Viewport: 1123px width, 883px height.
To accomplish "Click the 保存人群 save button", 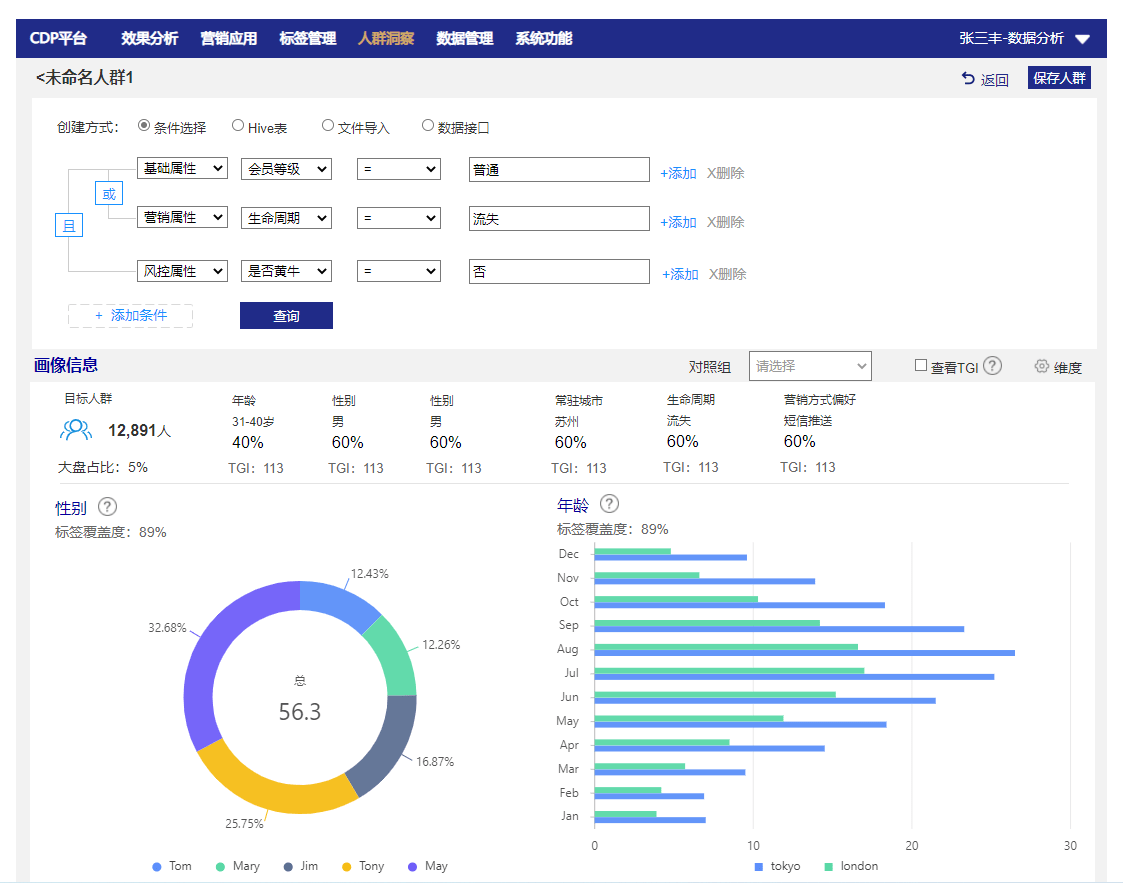I will [1059, 78].
